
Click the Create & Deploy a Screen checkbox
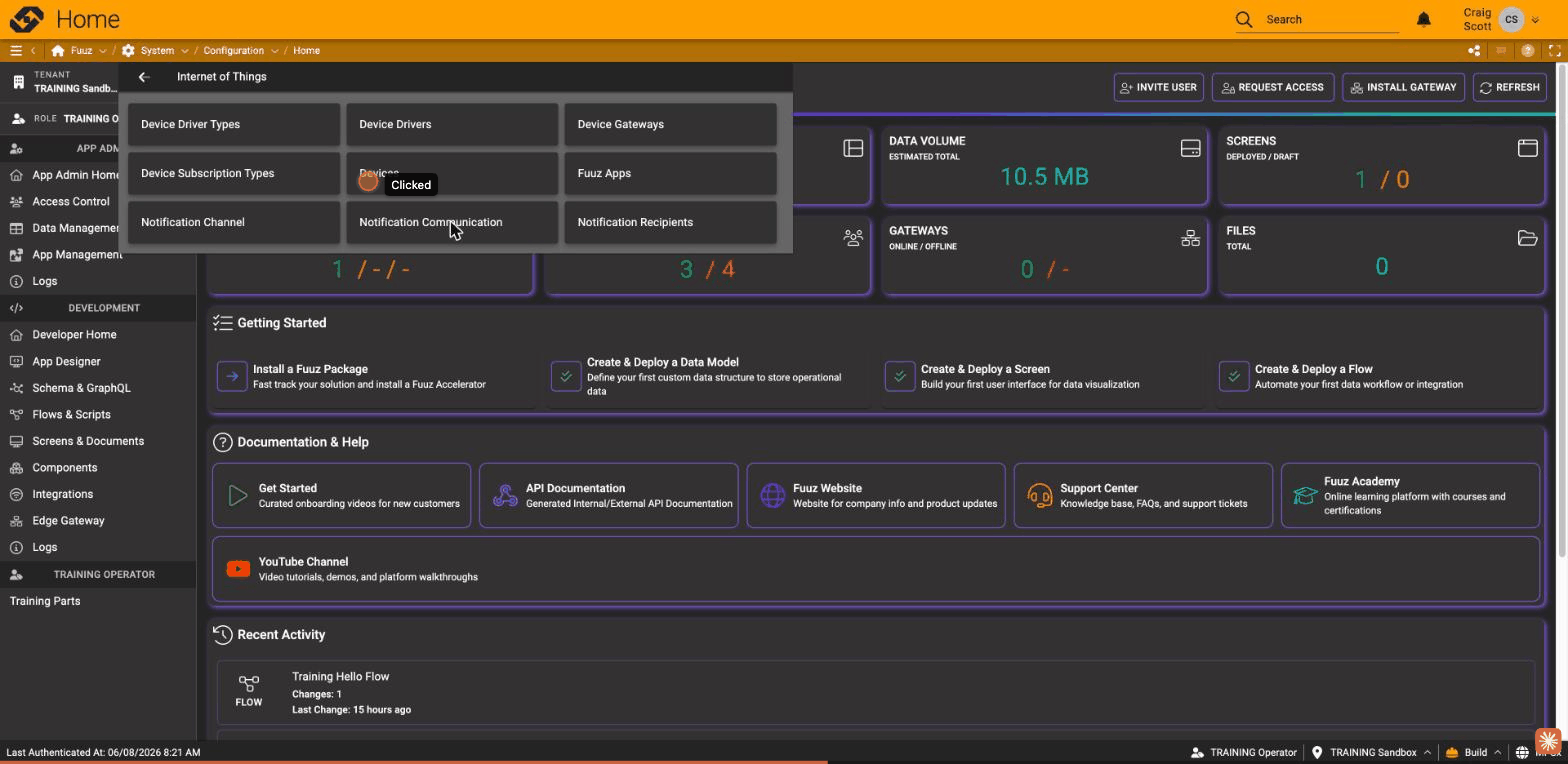tap(900, 376)
